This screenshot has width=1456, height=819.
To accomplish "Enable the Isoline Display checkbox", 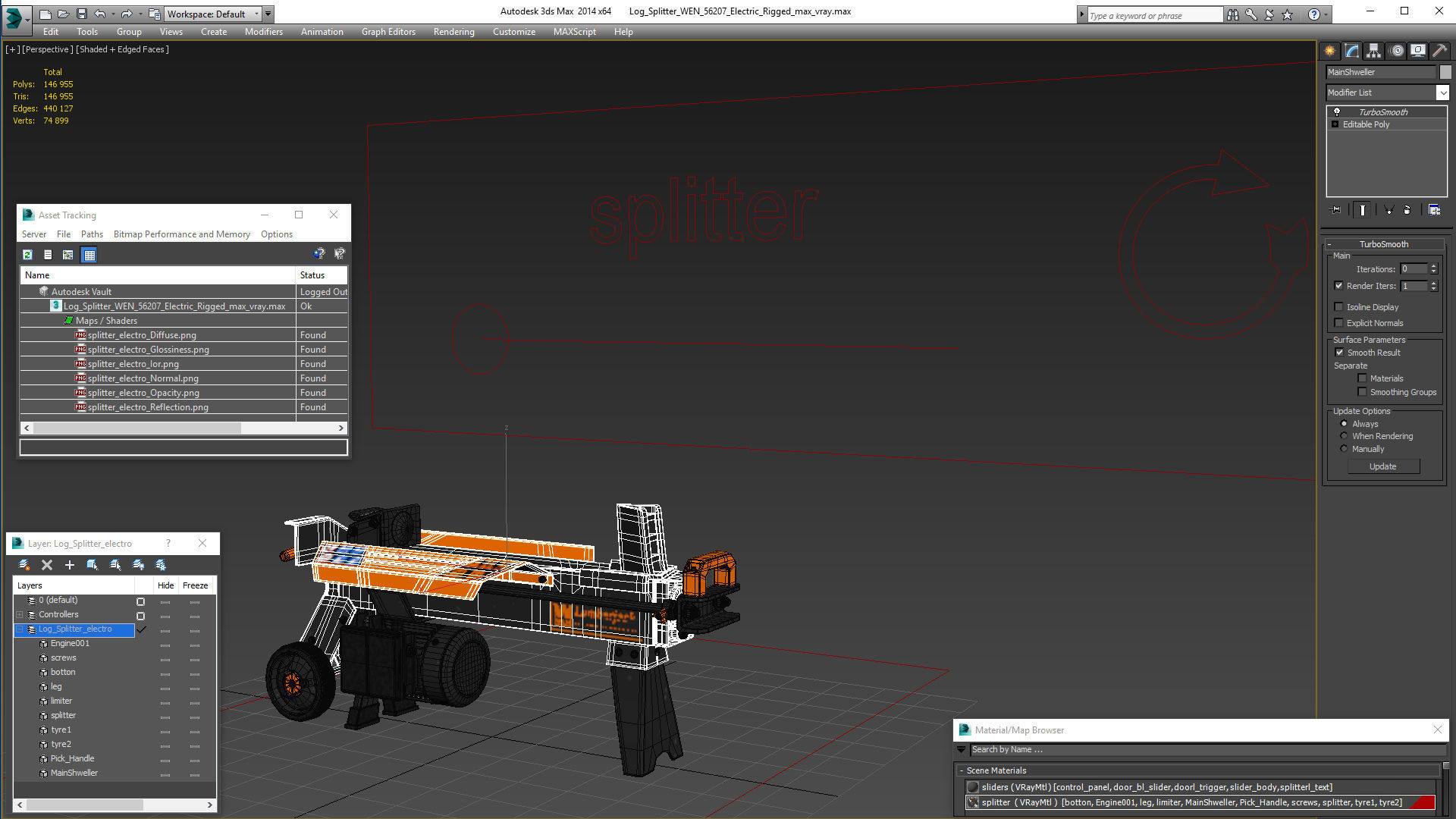I will click(x=1339, y=307).
